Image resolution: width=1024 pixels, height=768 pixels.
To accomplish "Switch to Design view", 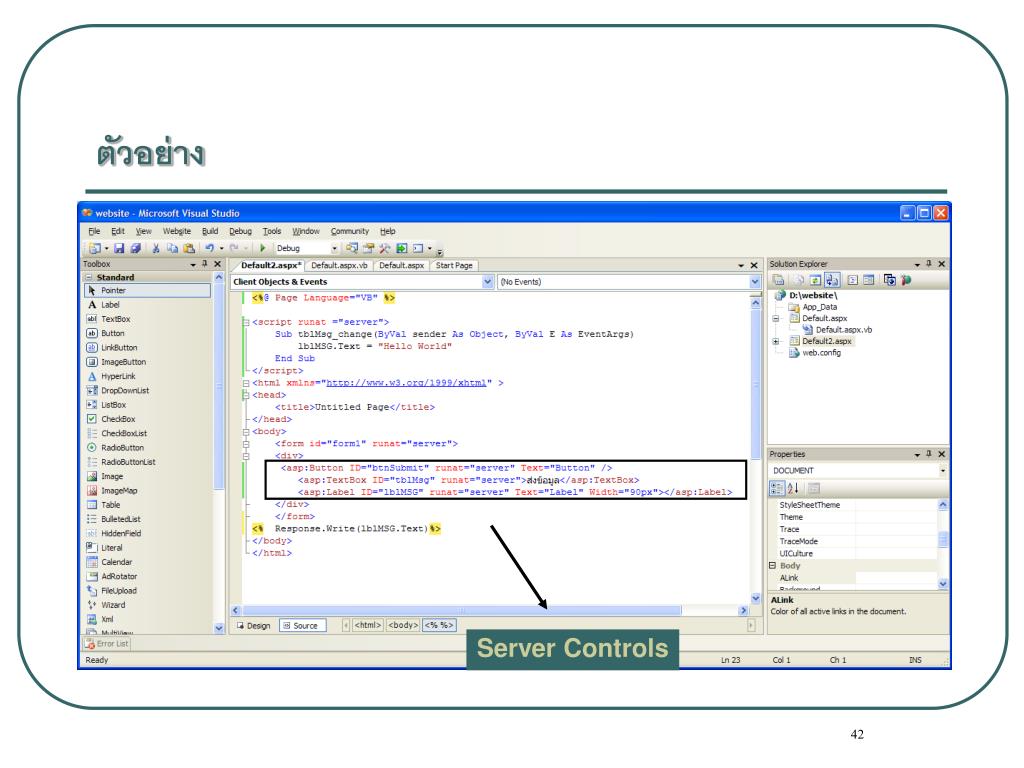I will tap(253, 626).
